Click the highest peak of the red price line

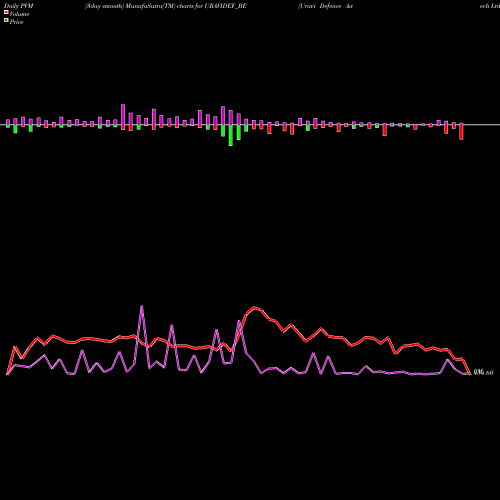tap(255, 307)
